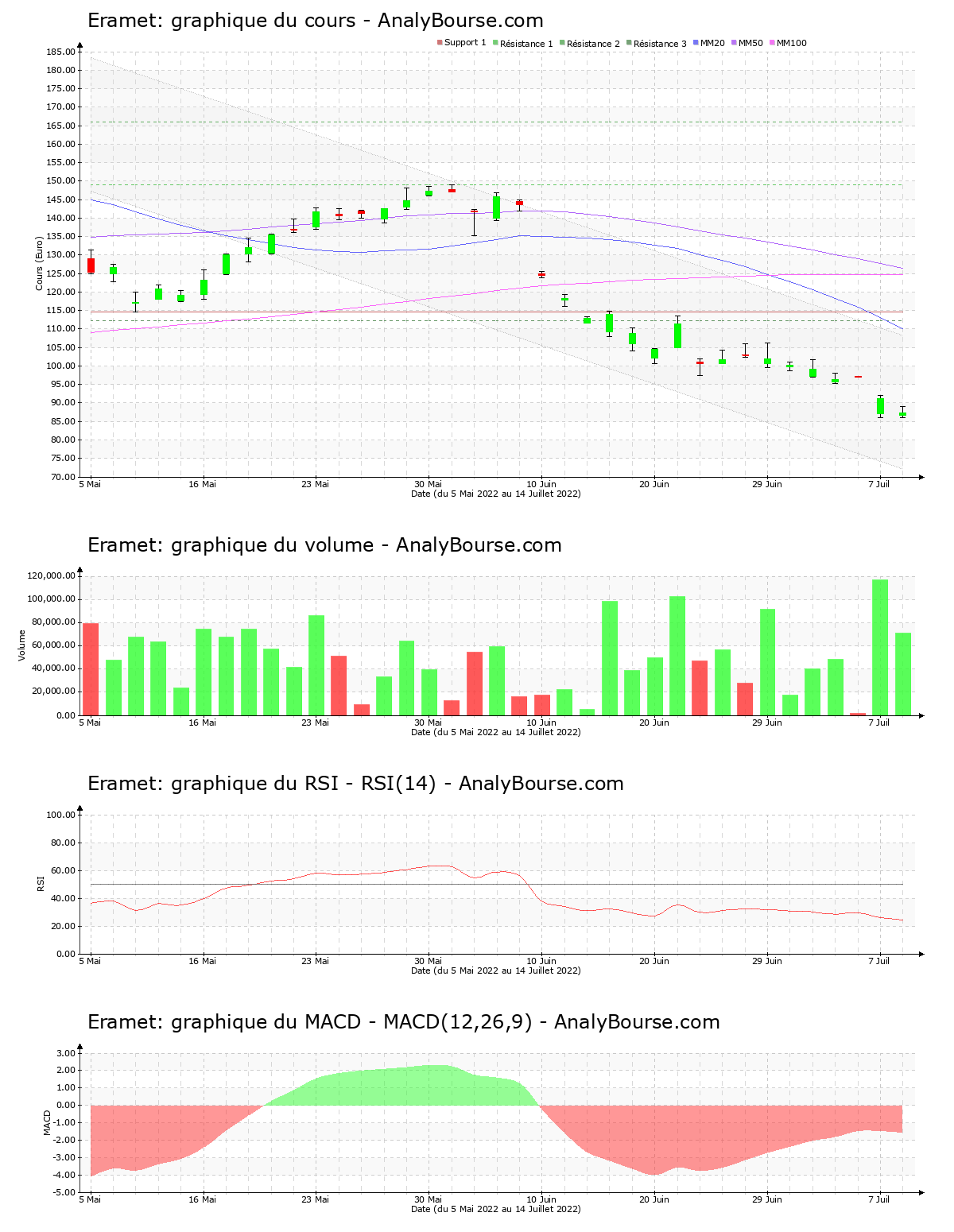
Task: Click the MM100 pink legend swatch
Action: [772, 43]
